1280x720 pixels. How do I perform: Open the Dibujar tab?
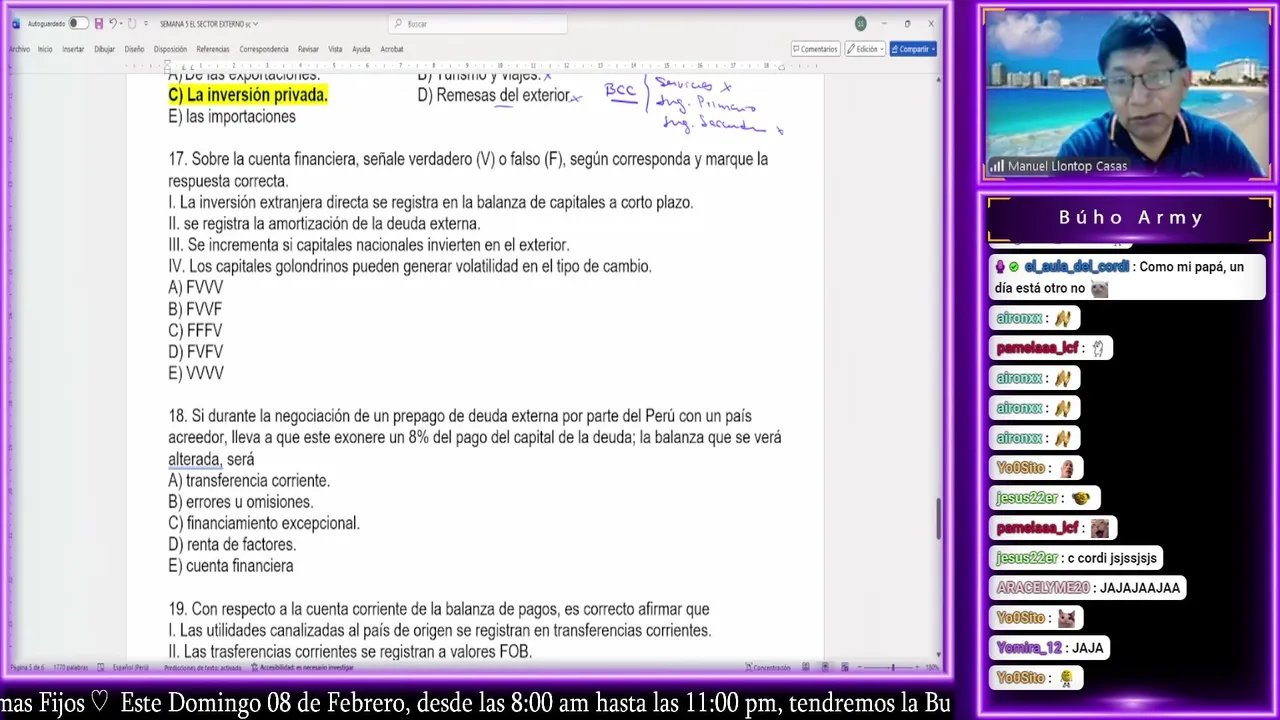tap(105, 49)
